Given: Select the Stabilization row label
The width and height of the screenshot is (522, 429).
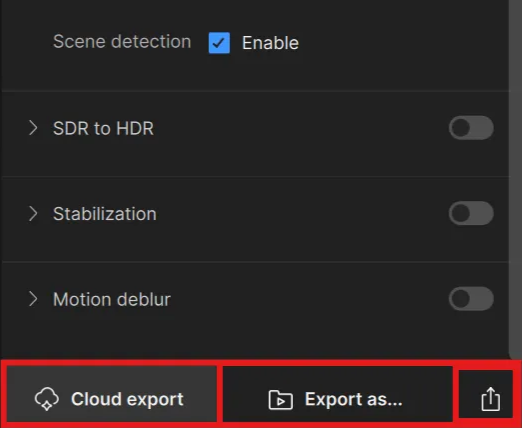Looking at the screenshot, I should [105, 214].
